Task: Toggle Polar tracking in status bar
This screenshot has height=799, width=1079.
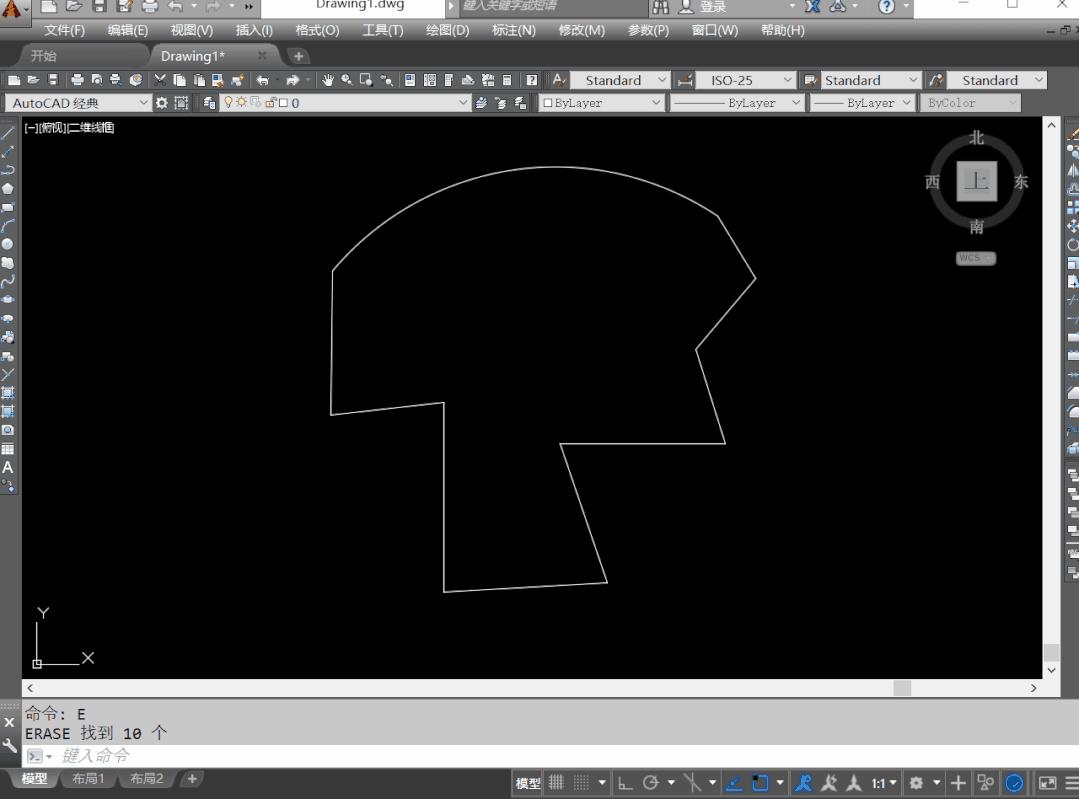Action: [x=651, y=783]
